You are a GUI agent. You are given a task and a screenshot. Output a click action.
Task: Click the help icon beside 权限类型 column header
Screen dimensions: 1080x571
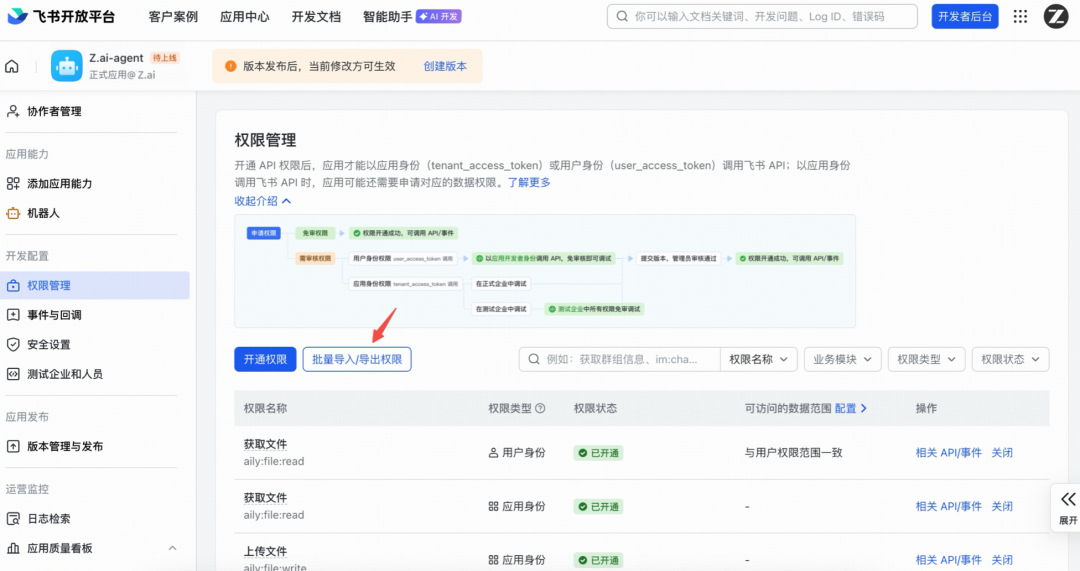point(541,409)
